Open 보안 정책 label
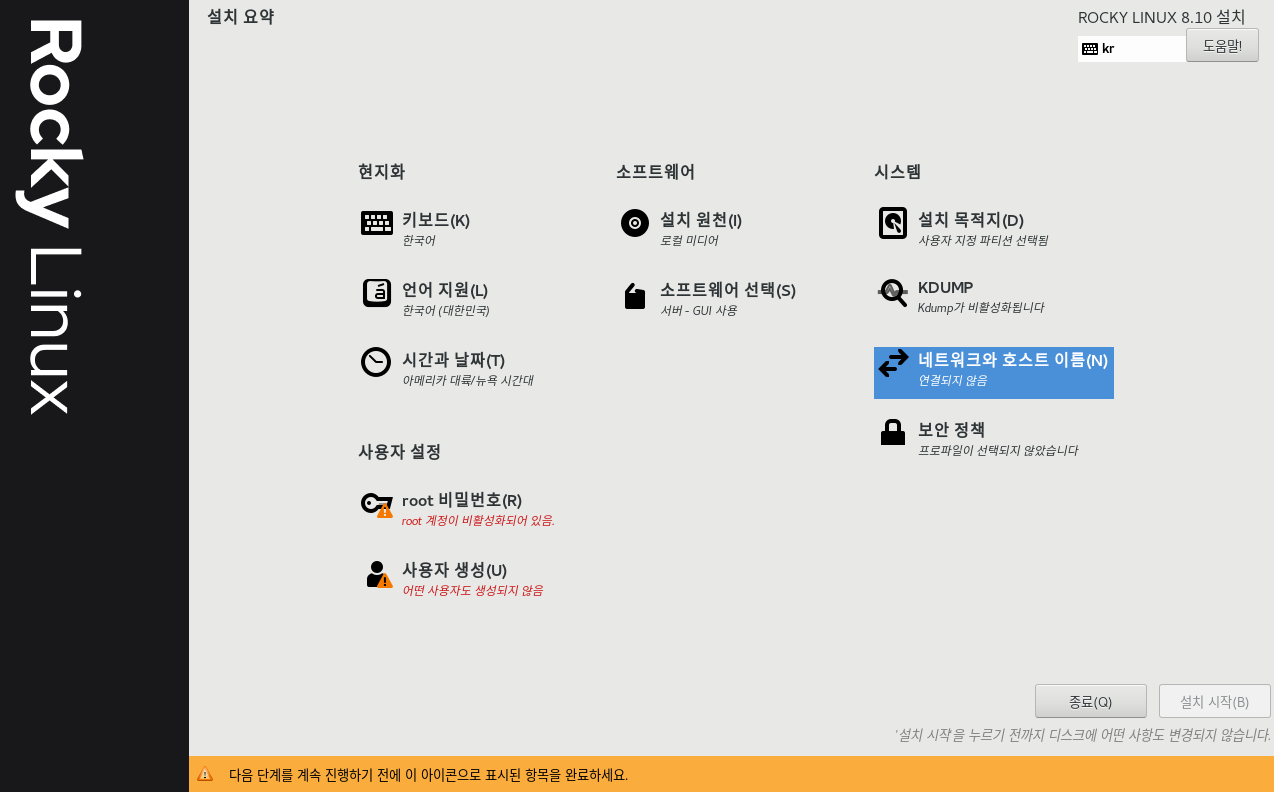The width and height of the screenshot is (1274, 792). [x=952, y=430]
